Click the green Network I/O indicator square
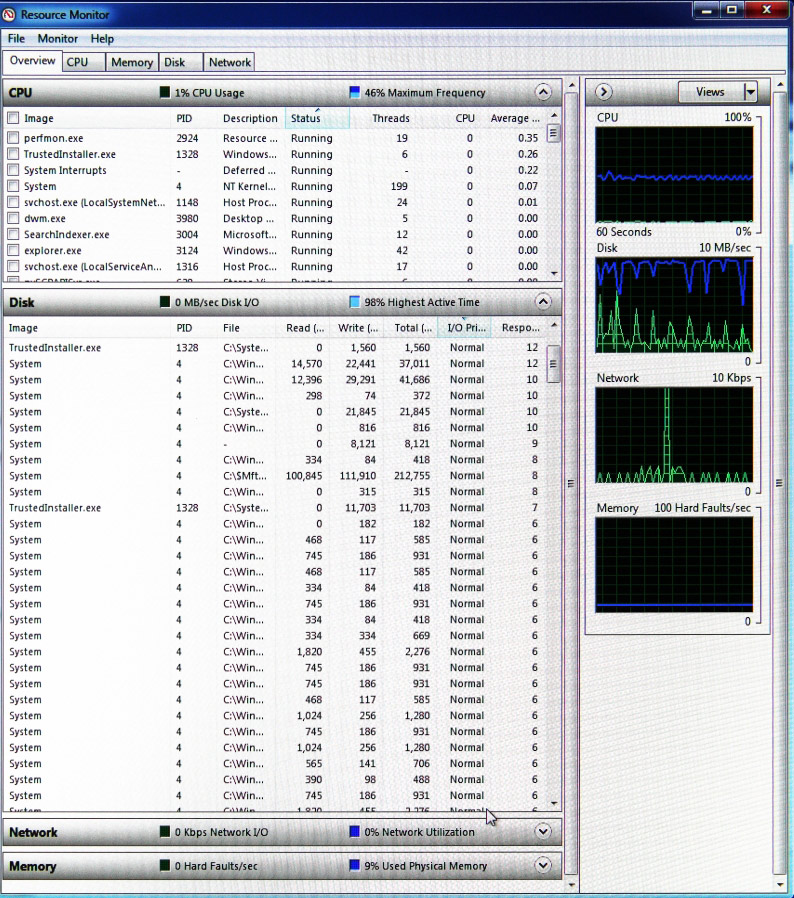This screenshot has width=794, height=898. click(x=165, y=832)
